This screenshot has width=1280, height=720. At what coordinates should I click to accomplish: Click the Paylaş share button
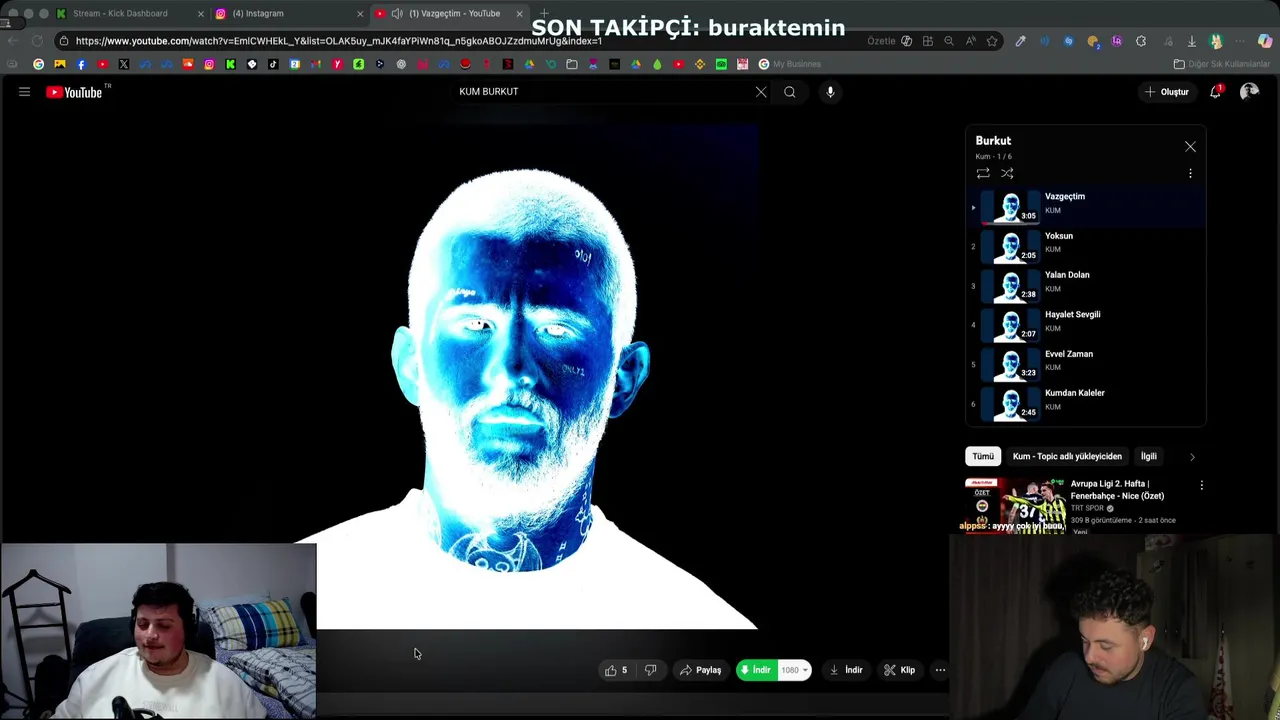[x=700, y=670]
